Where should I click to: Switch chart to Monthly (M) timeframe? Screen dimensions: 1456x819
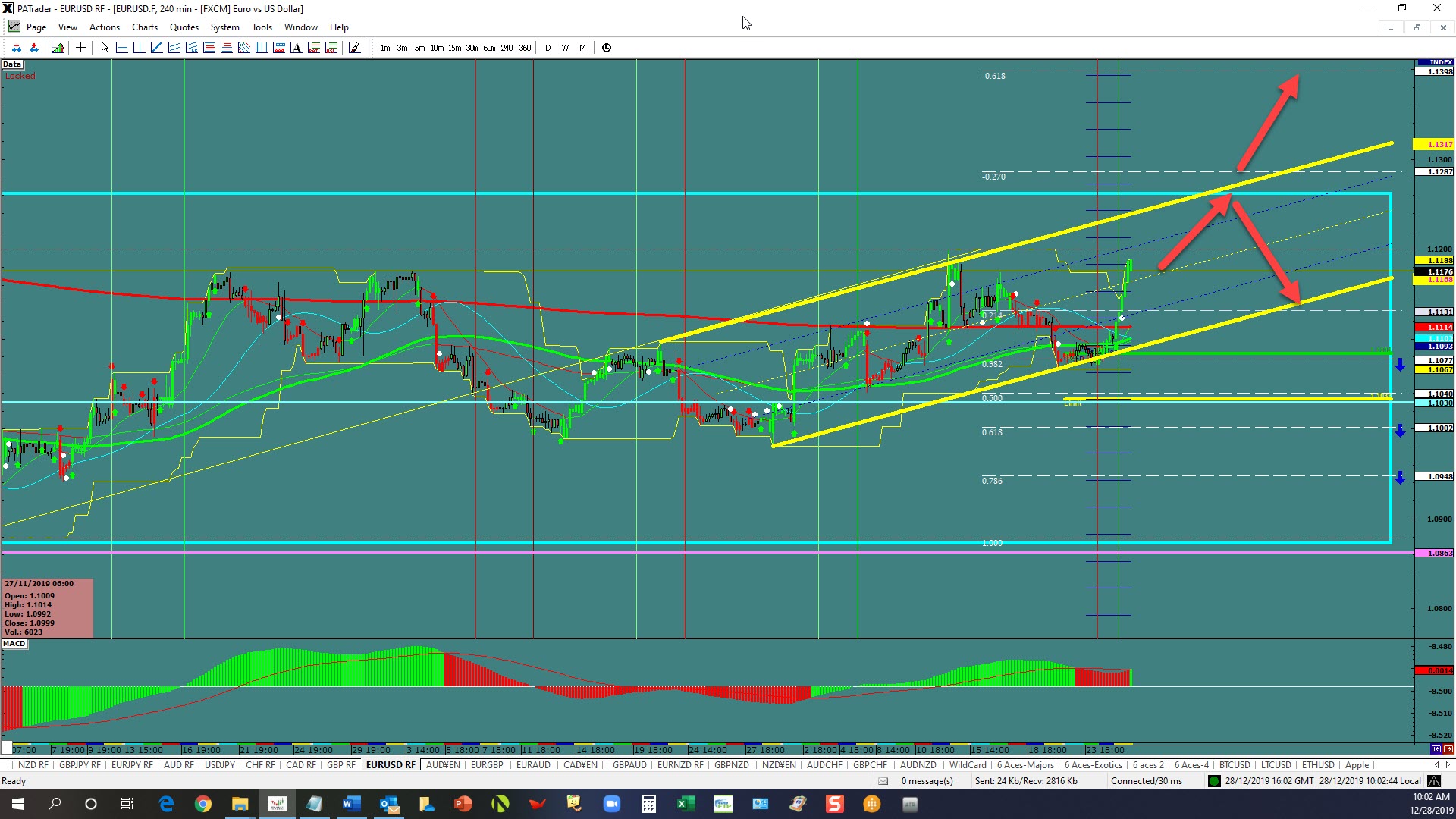[582, 48]
